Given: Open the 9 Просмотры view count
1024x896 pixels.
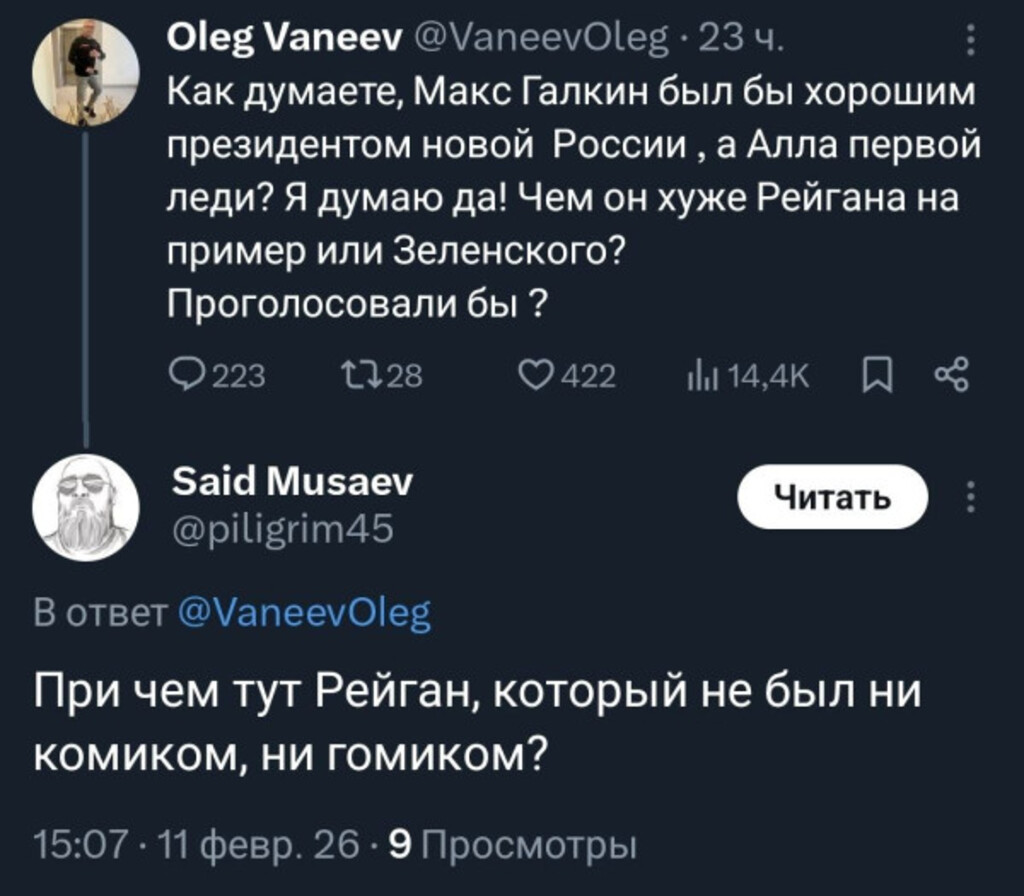Looking at the screenshot, I should (512, 847).
